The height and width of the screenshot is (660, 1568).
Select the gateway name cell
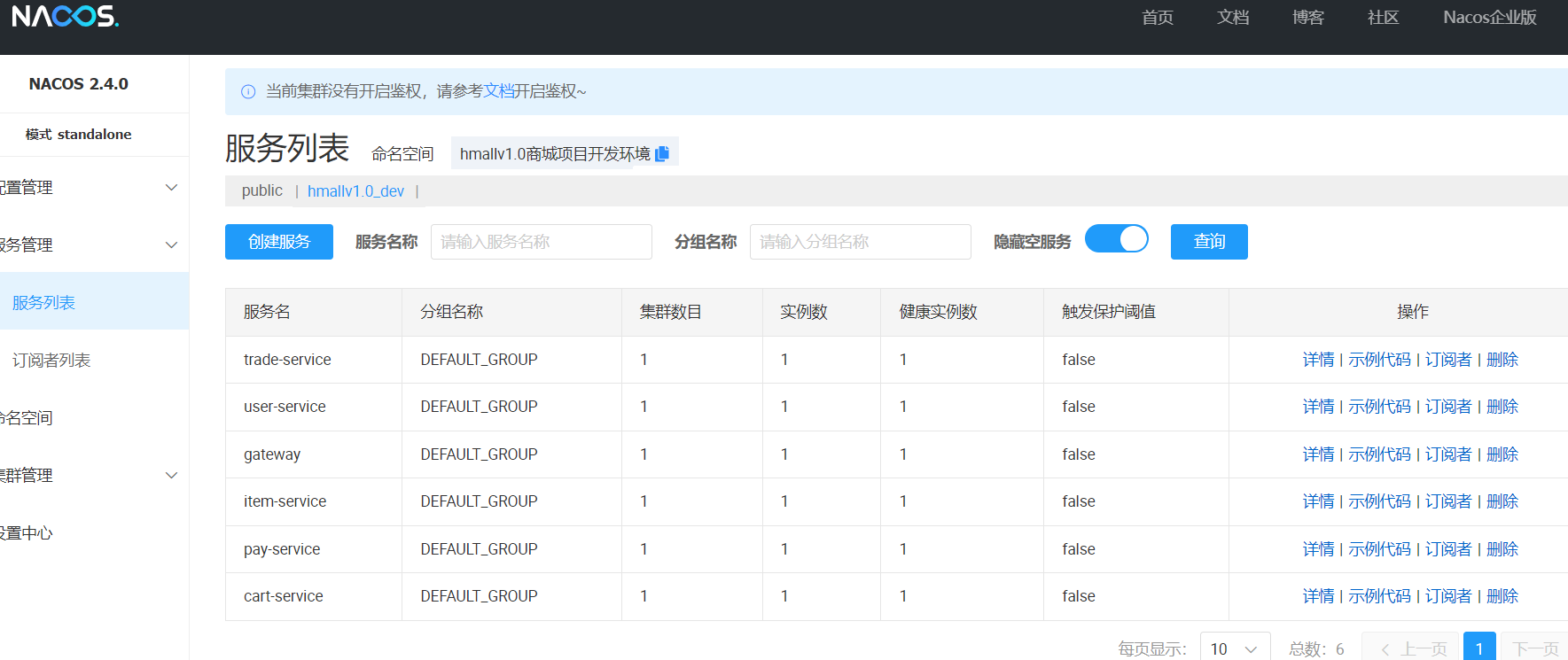coord(314,454)
